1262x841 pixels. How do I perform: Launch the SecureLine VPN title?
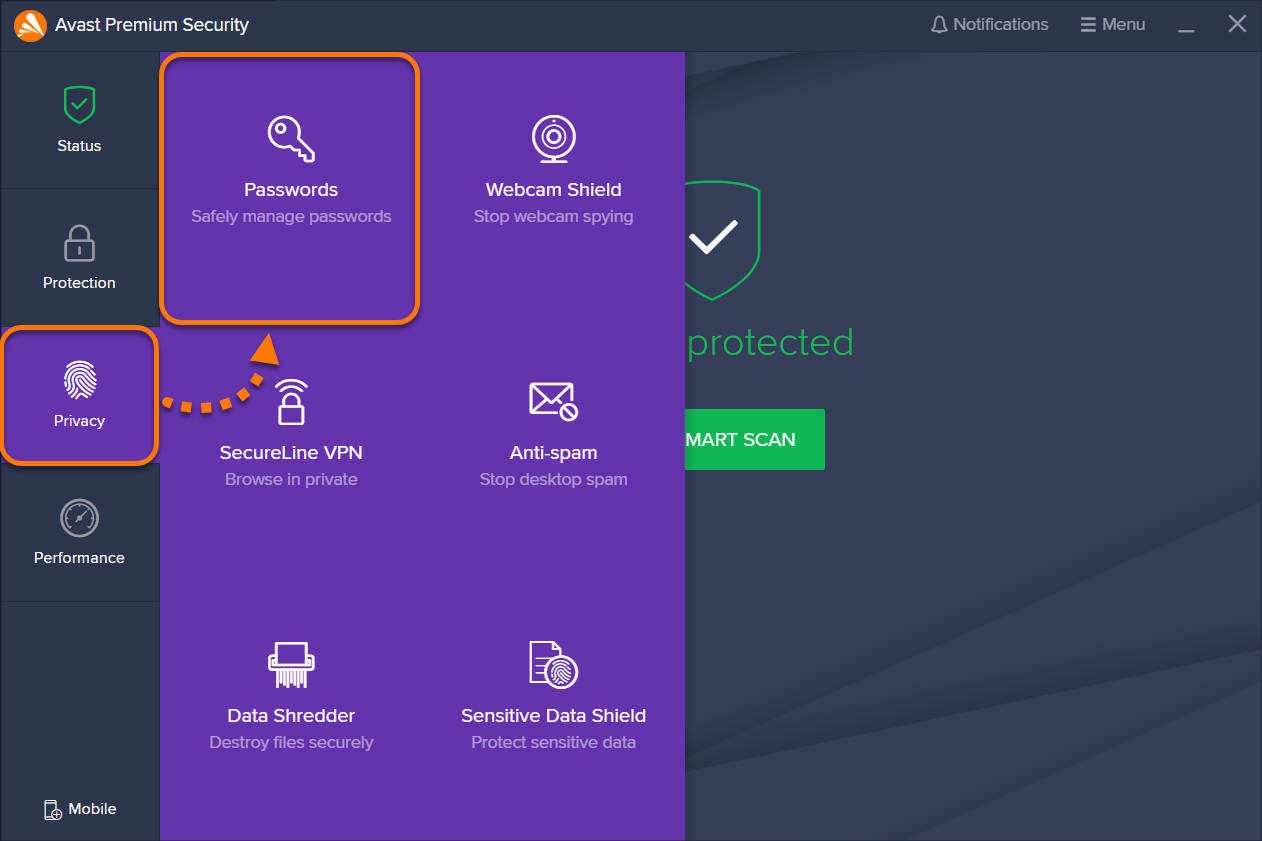click(x=291, y=453)
